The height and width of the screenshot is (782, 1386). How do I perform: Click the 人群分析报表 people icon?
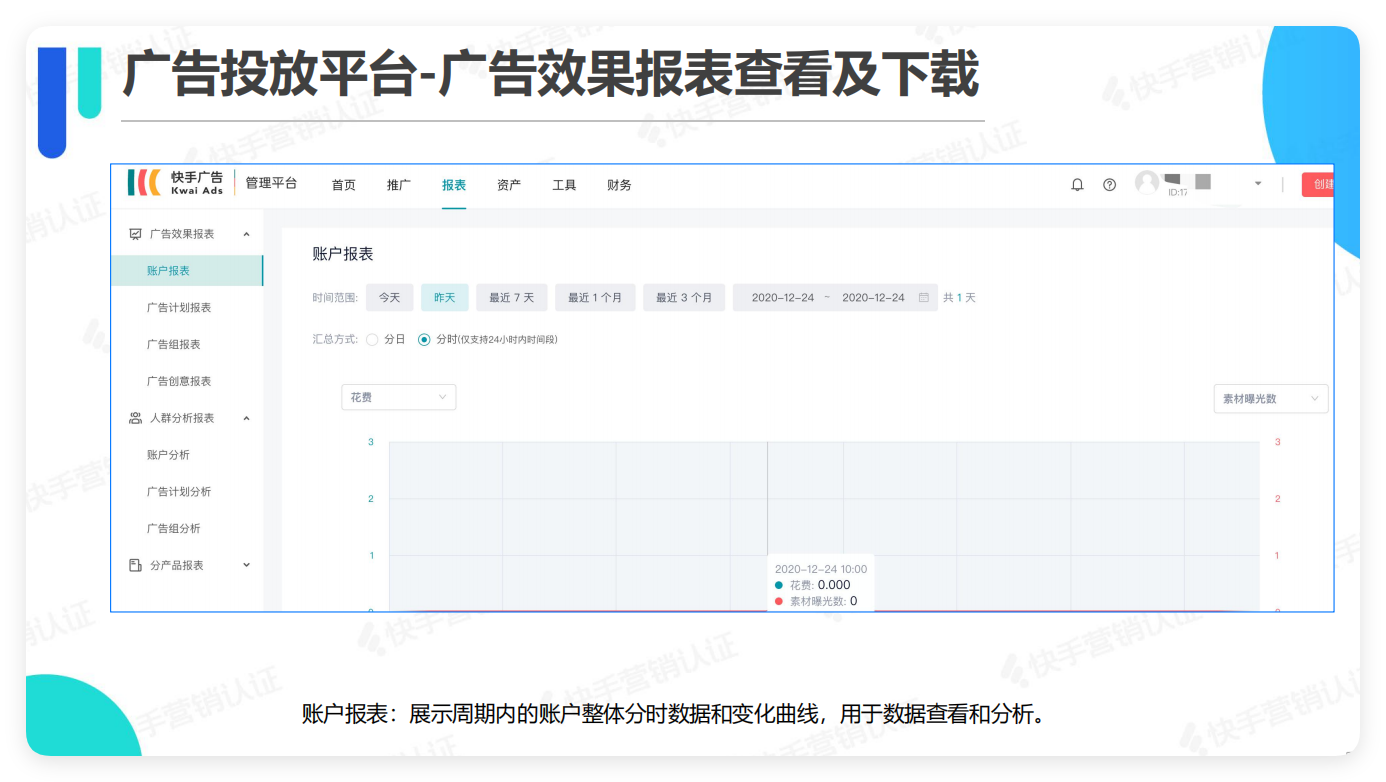pyautogui.click(x=135, y=418)
